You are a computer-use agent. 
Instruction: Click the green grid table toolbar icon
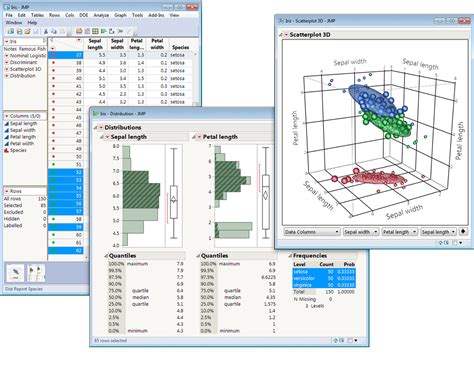point(95,31)
